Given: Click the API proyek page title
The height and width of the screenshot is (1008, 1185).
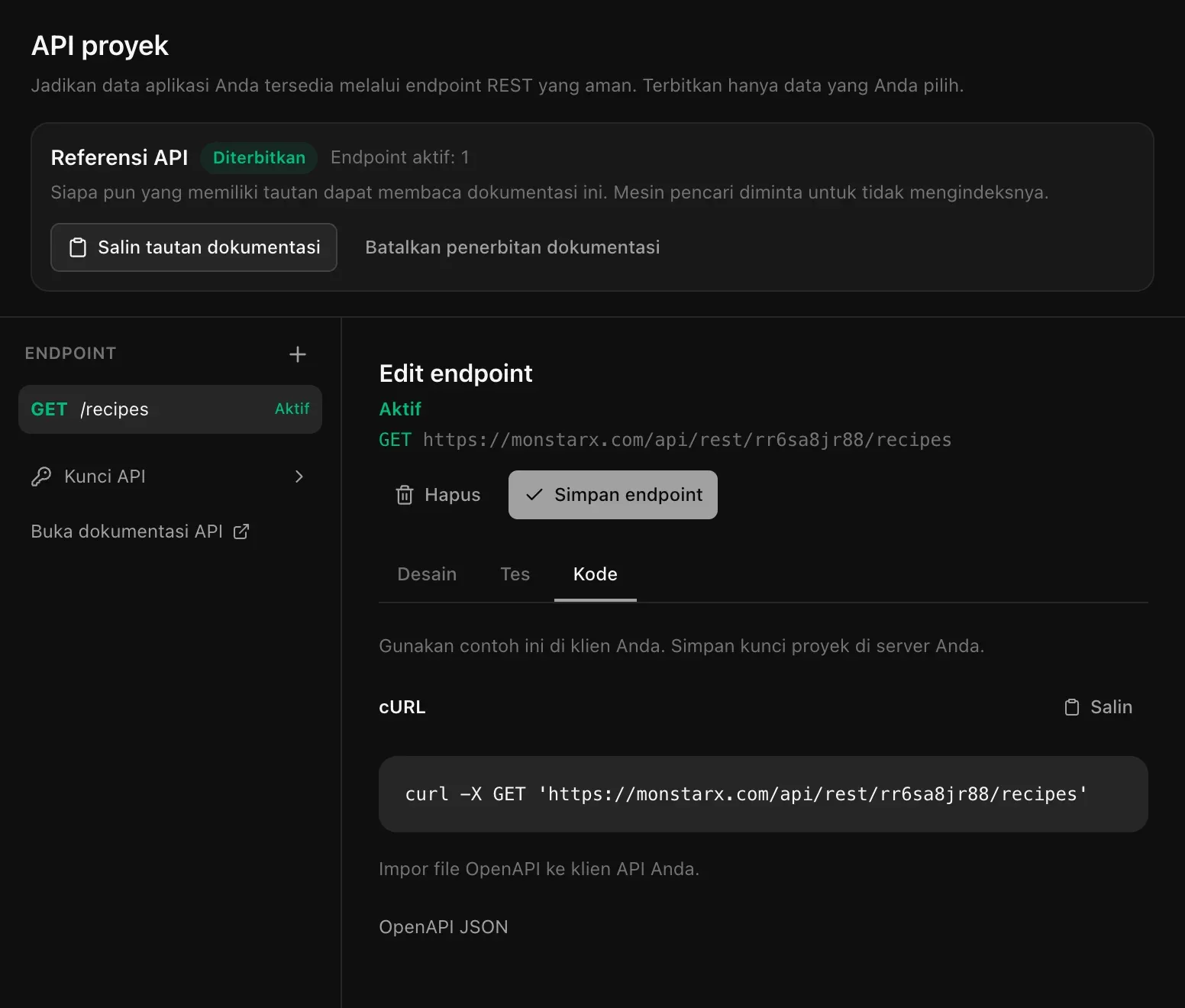Looking at the screenshot, I should tap(100, 46).
